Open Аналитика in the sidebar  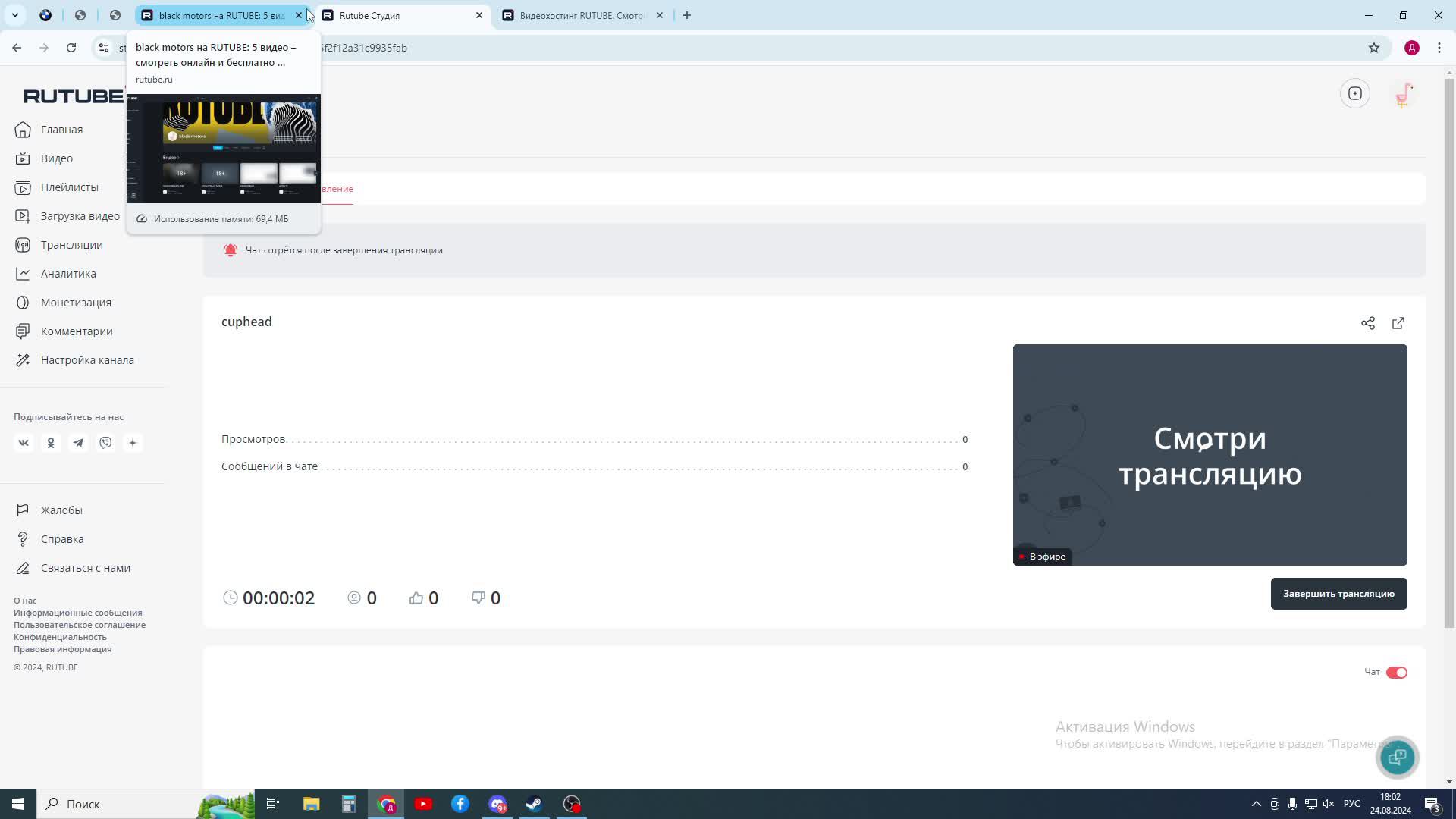(x=68, y=274)
